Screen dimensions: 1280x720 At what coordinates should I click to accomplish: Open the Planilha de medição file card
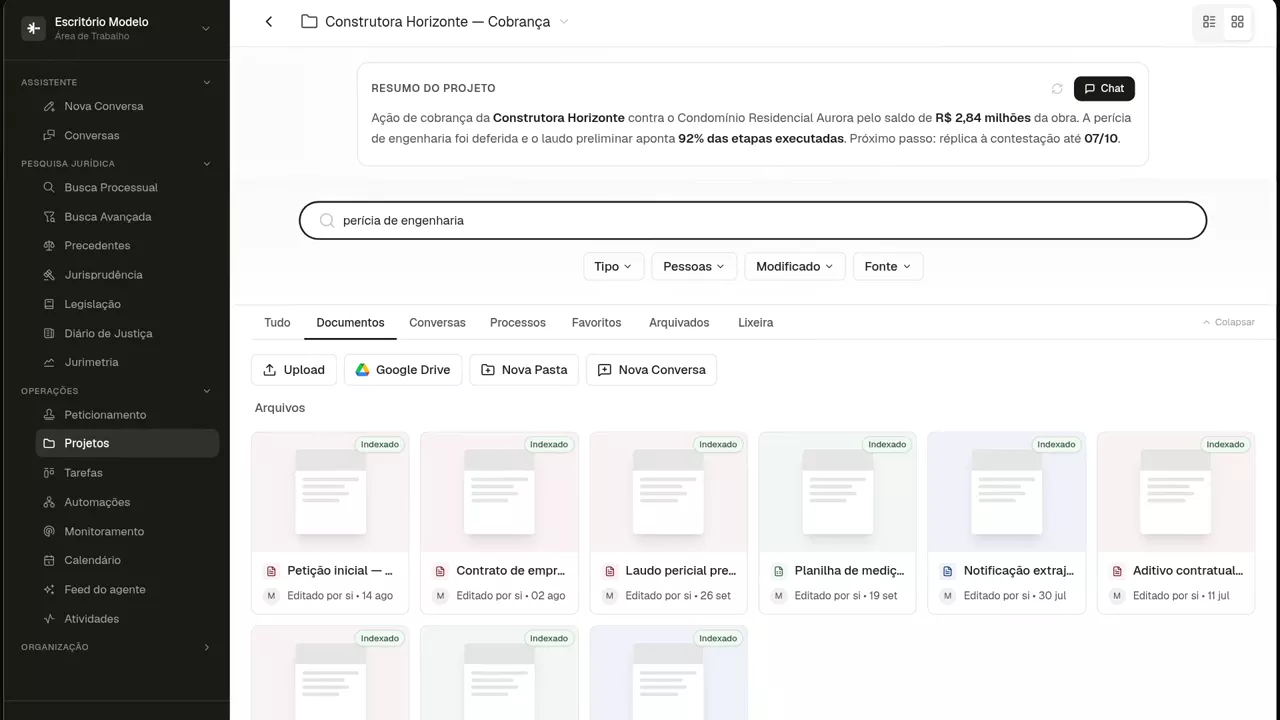point(838,523)
